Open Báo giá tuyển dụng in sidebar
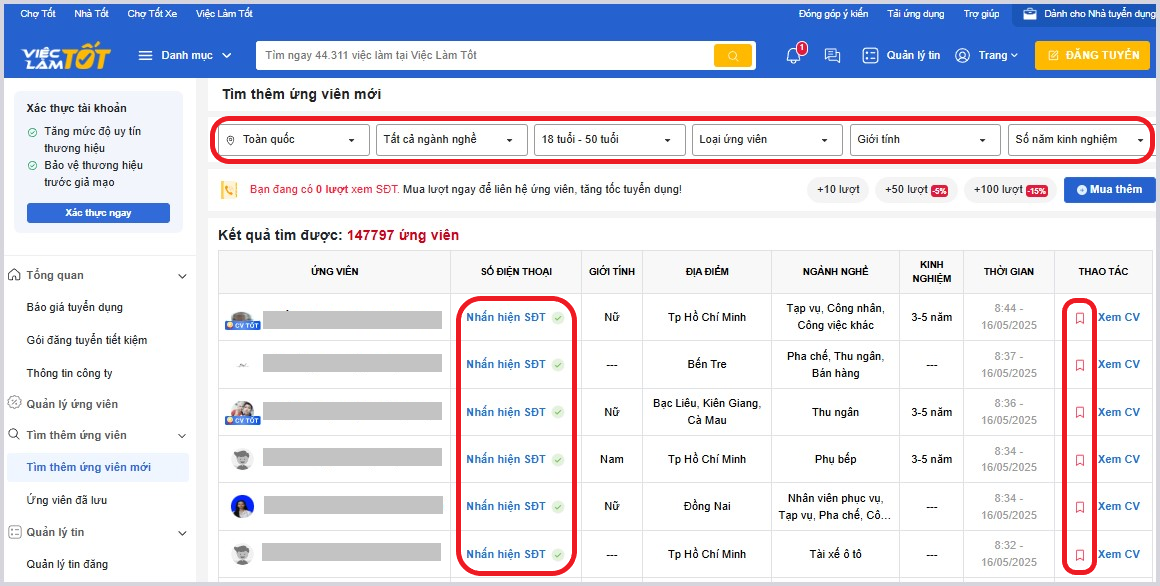1160x586 pixels. 75,307
